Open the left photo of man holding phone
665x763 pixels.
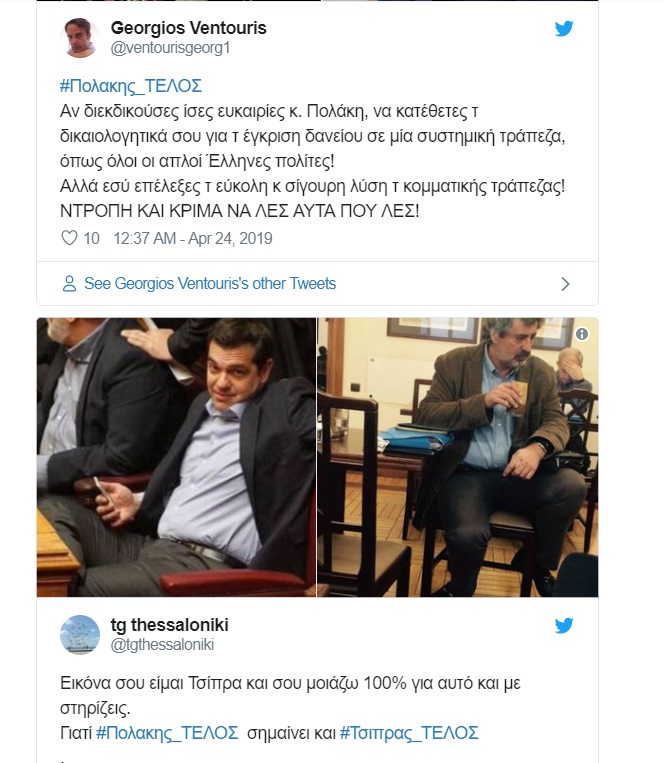click(176, 457)
